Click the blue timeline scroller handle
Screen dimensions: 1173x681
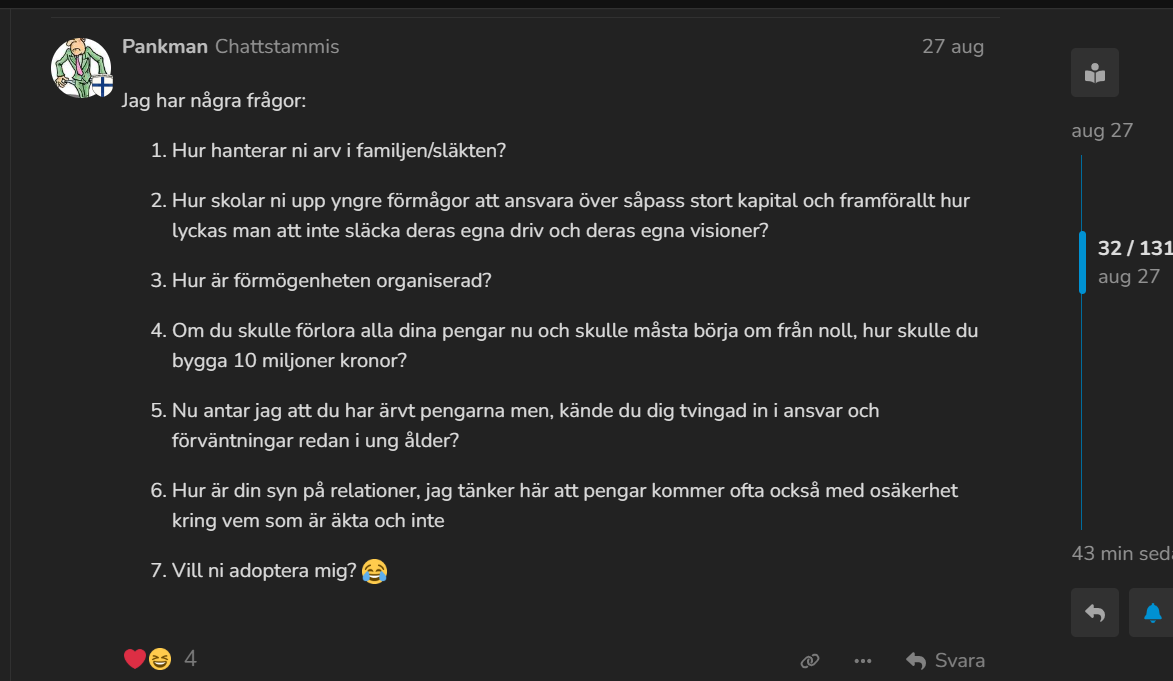[1082, 262]
